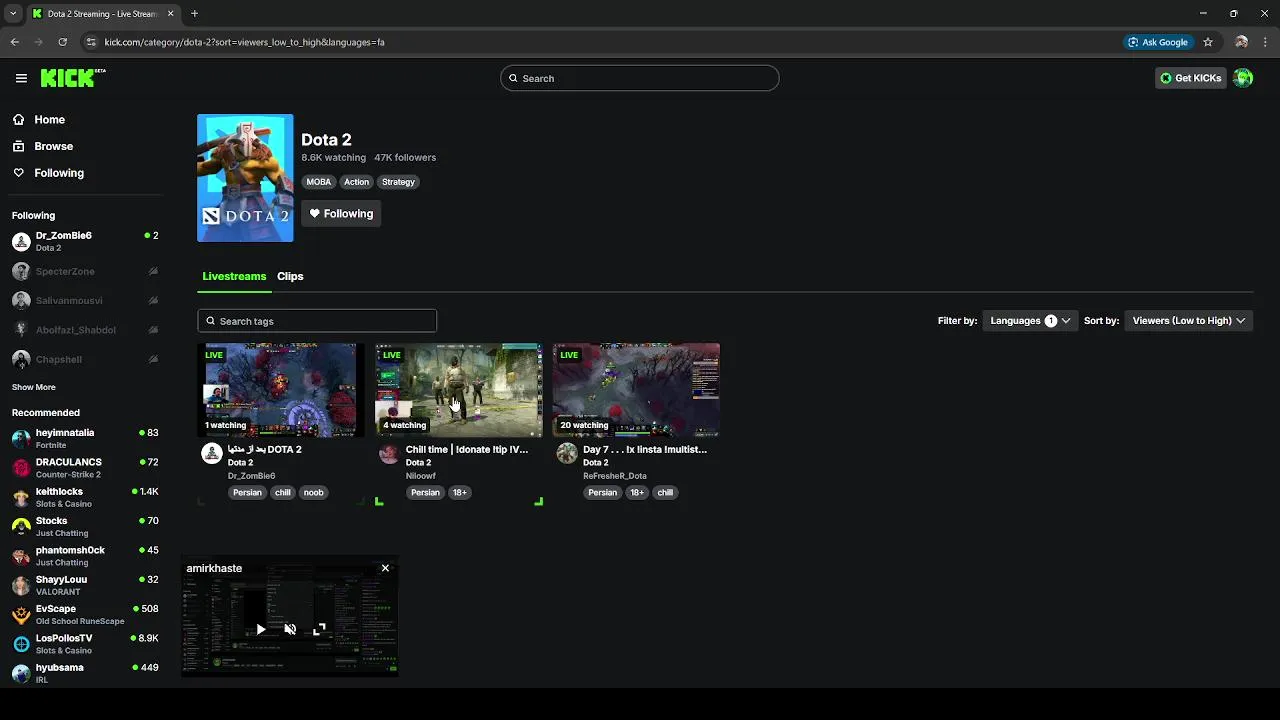Open the Languages filter dropdown
1280x720 pixels.
pyautogui.click(x=1030, y=321)
